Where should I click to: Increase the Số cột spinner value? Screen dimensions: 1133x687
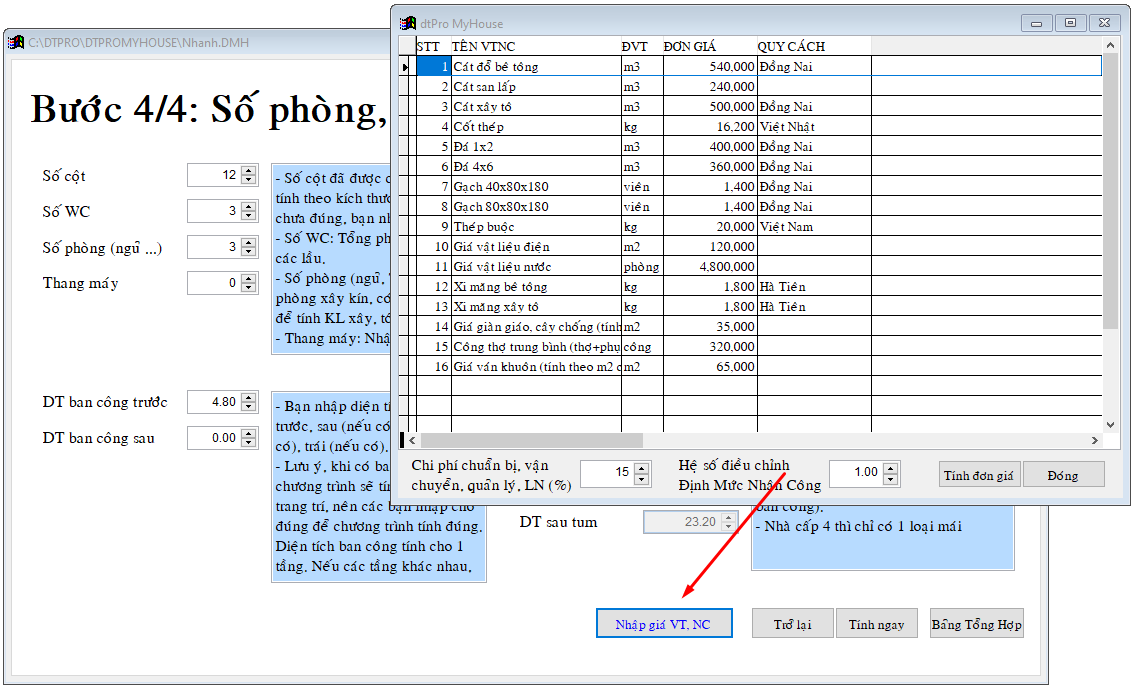(x=249, y=171)
